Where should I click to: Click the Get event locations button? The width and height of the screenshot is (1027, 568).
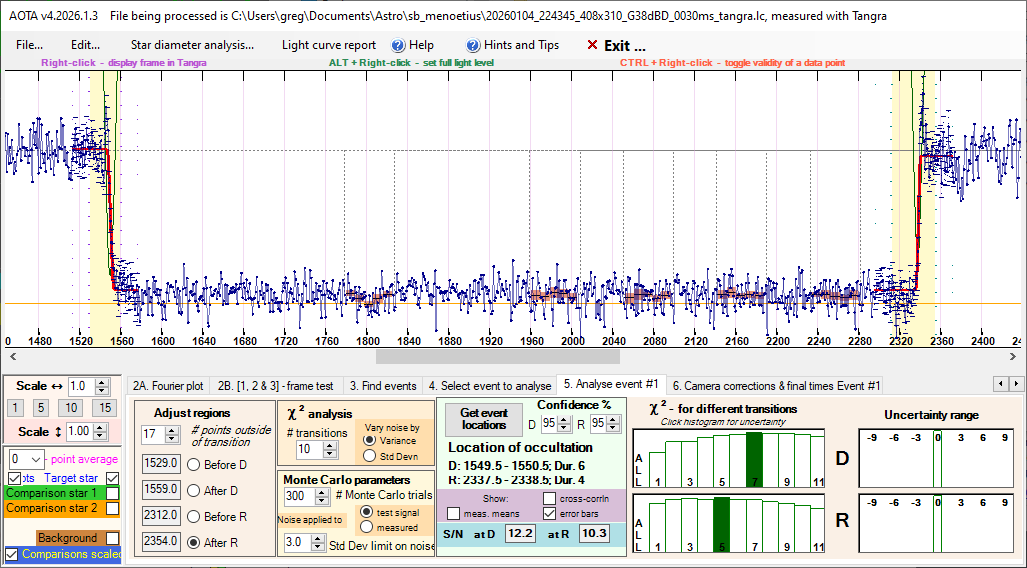tap(483, 418)
